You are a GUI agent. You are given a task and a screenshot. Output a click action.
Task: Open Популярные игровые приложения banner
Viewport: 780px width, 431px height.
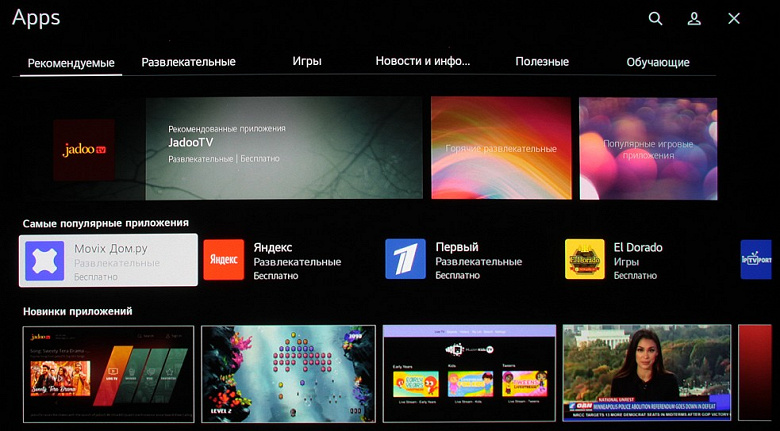pos(648,149)
